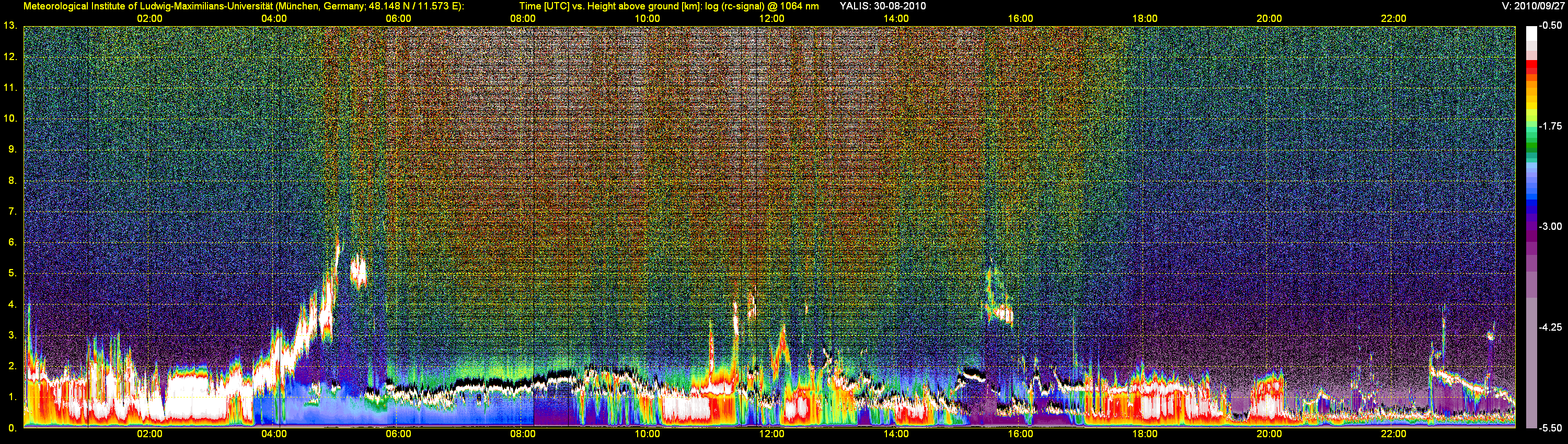Click the 13. km height axis label

pos(10,26)
